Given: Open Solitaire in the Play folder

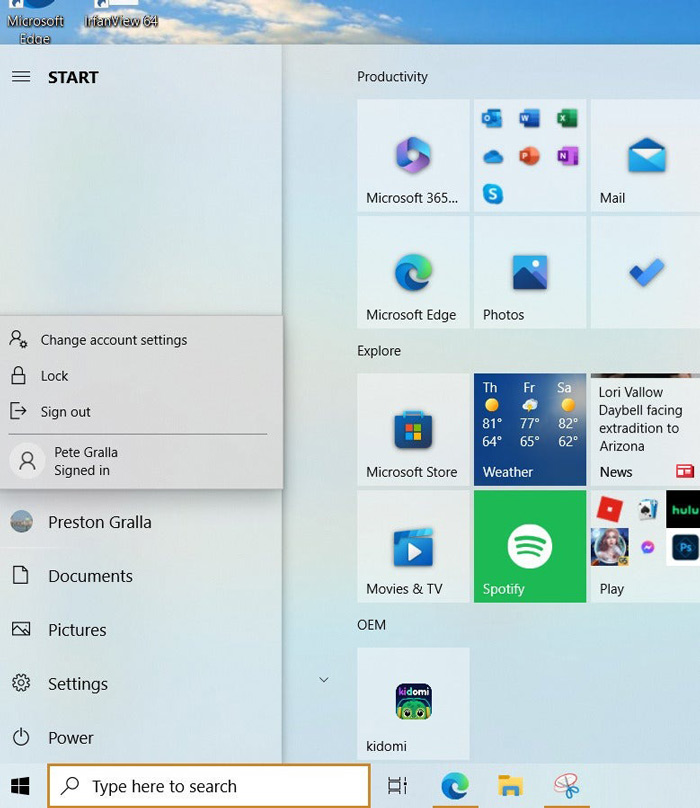Looking at the screenshot, I should 647,509.
